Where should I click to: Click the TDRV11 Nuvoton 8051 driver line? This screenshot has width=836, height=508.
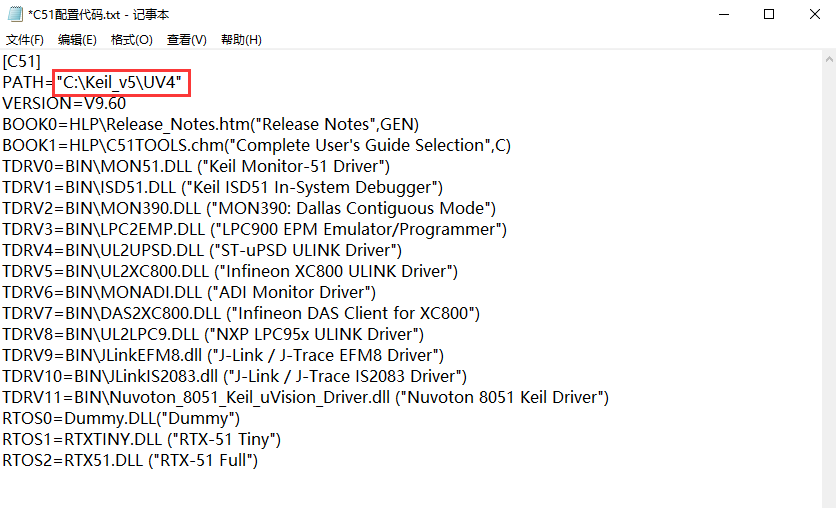(305, 397)
